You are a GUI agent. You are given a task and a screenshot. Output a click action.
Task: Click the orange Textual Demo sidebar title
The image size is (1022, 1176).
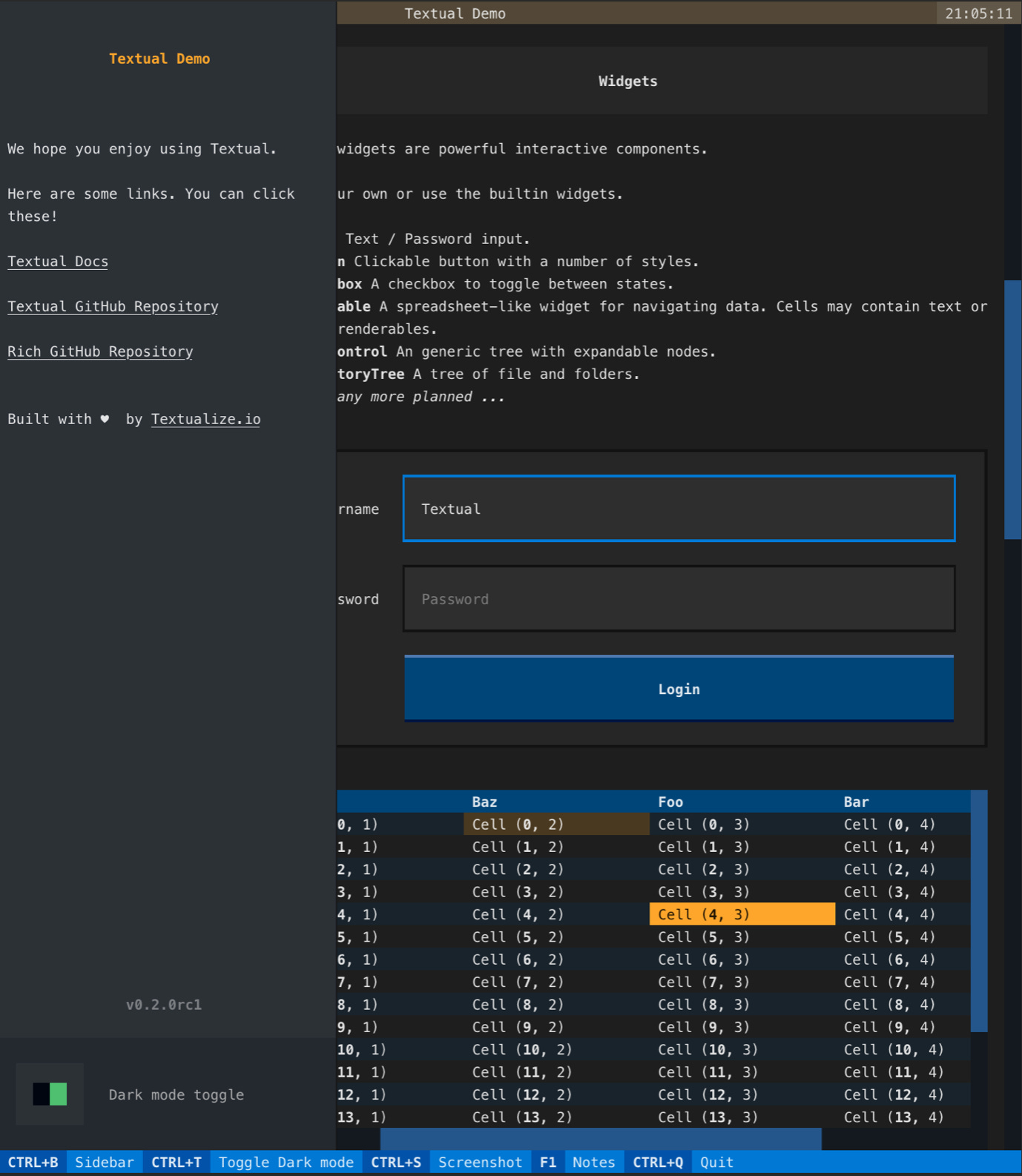(159, 59)
